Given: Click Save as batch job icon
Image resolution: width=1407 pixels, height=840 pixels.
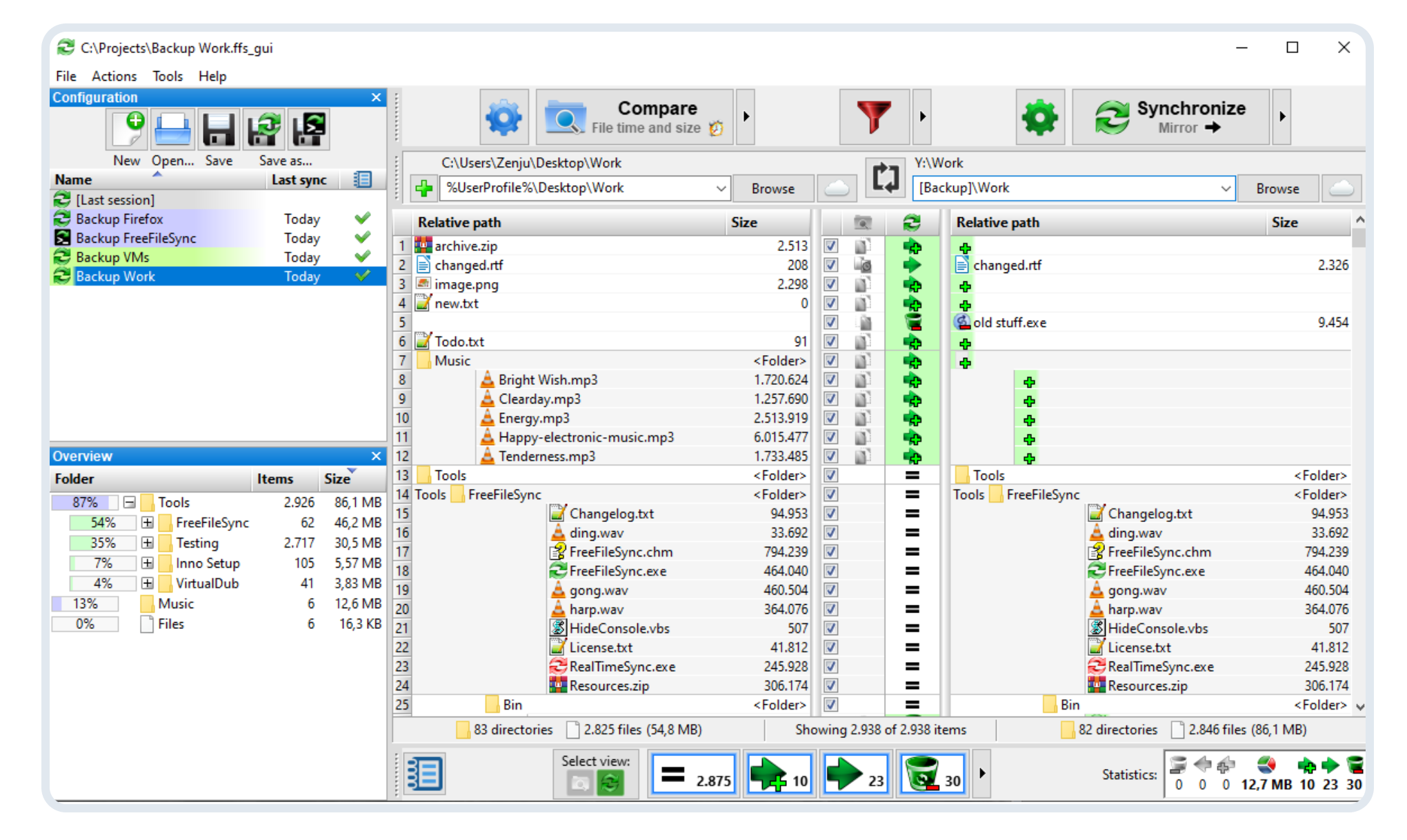Looking at the screenshot, I should [308, 130].
